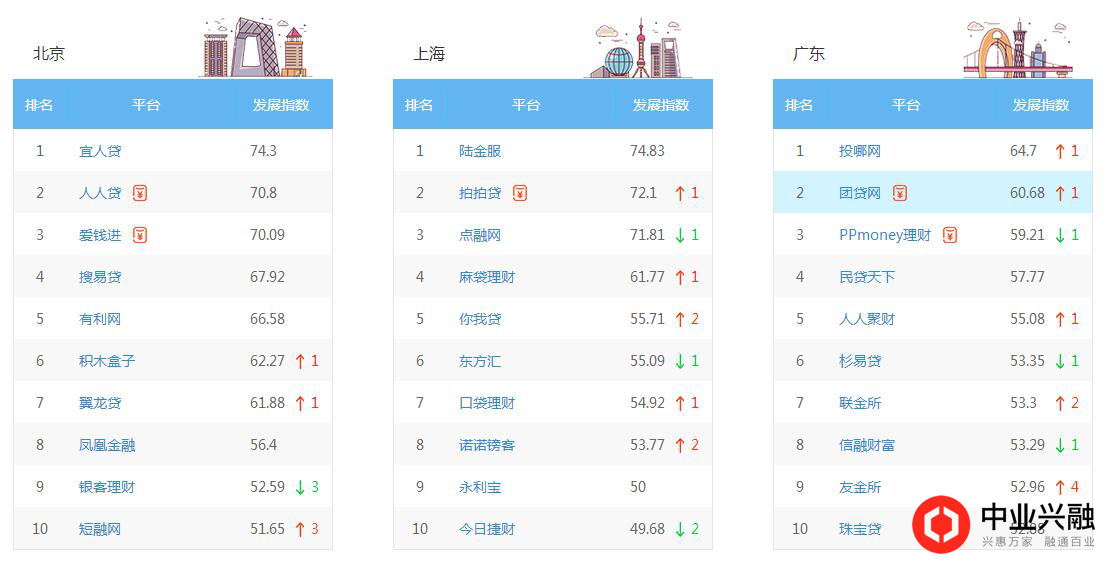Screen dimensions: 1118x570
Task: Open the 陆金服 platform link
Action: click(480, 151)
